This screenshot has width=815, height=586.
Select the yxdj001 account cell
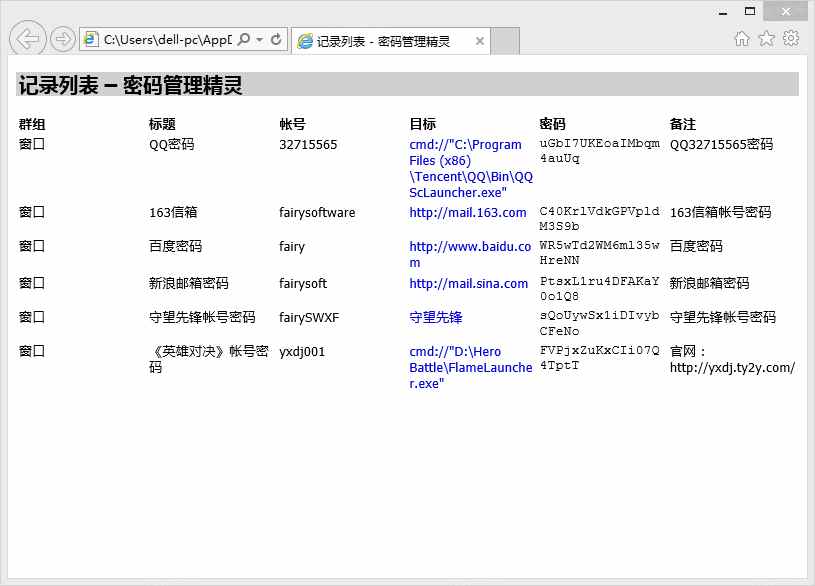302,352
